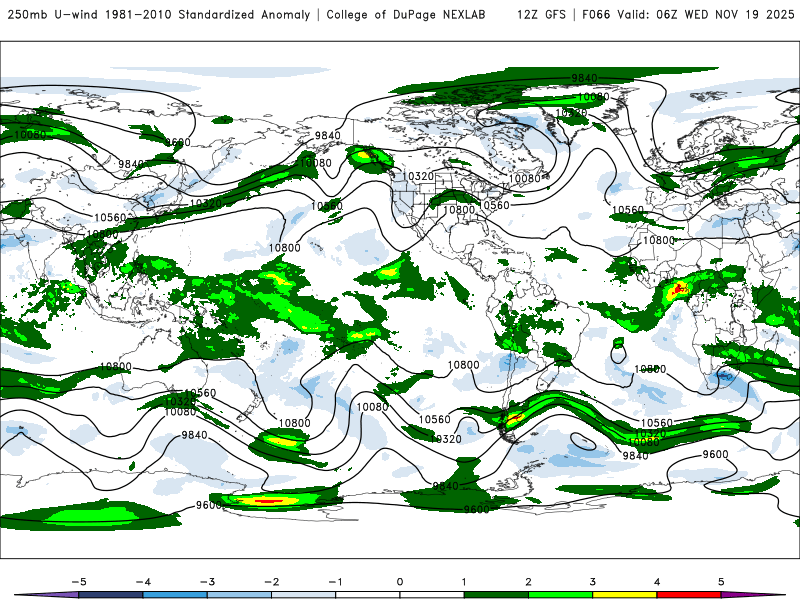Click the yellow anomaly core over western Canada
The height and width of the screenshot is (600, 800).
[x=363, y=154]
